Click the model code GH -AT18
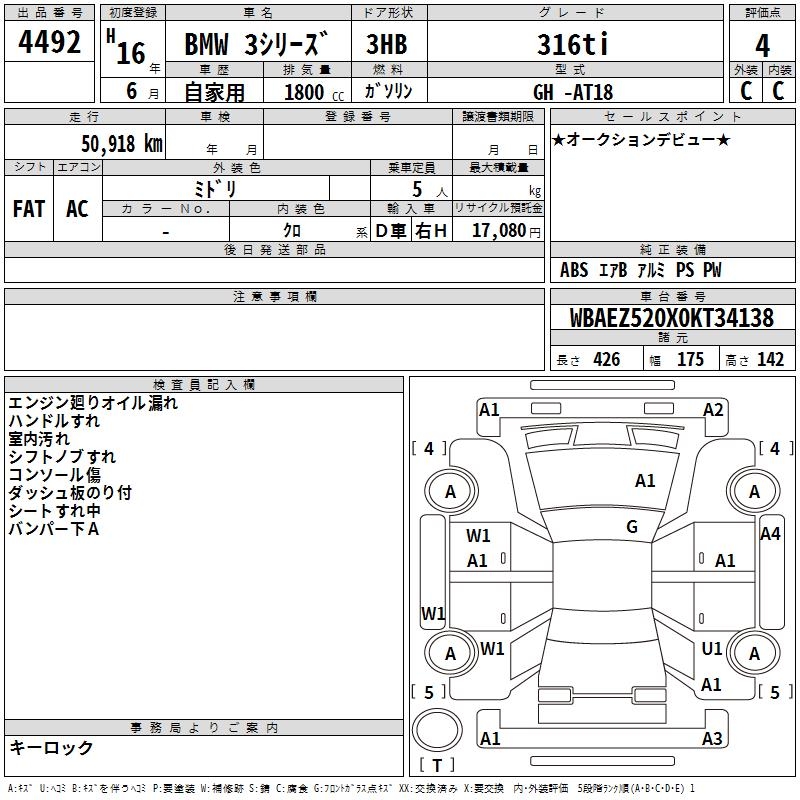 point(573,92)
